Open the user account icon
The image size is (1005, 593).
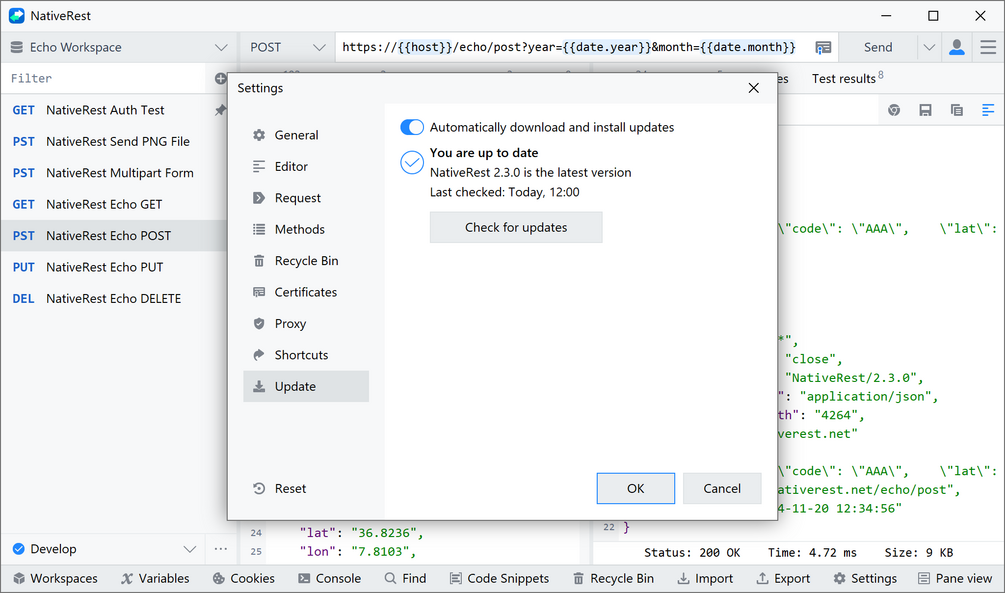pyautogui.click(x=956, y=47)
